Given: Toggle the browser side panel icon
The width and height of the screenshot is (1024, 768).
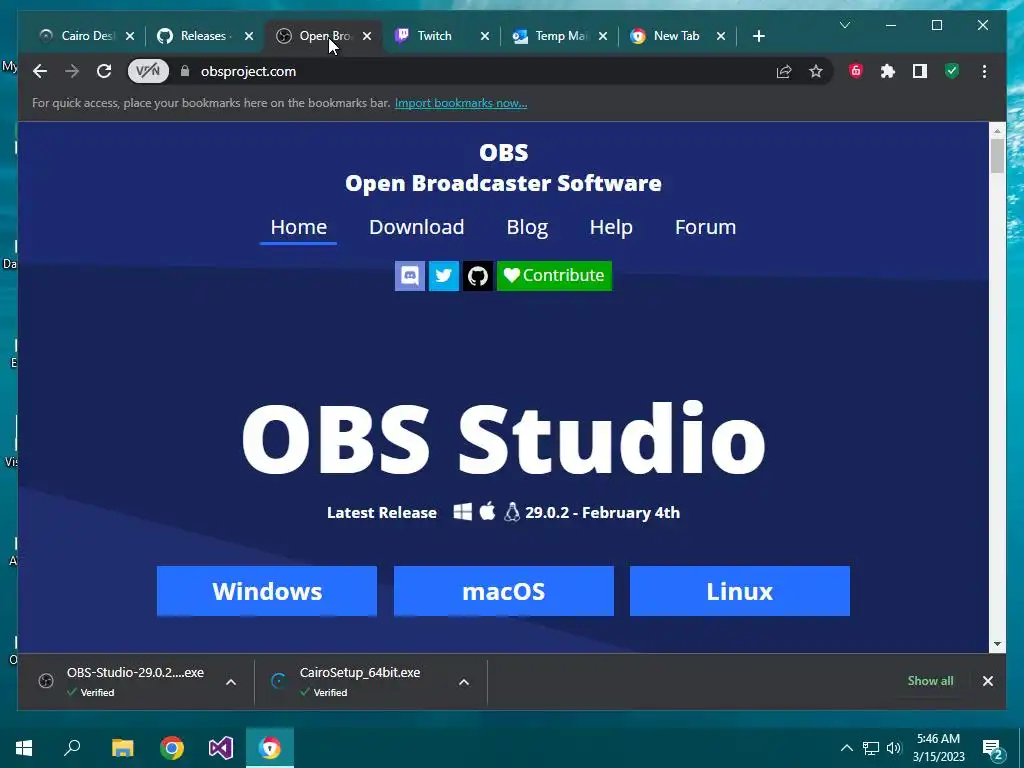Looking at the screenshot, I should point(920,71).
